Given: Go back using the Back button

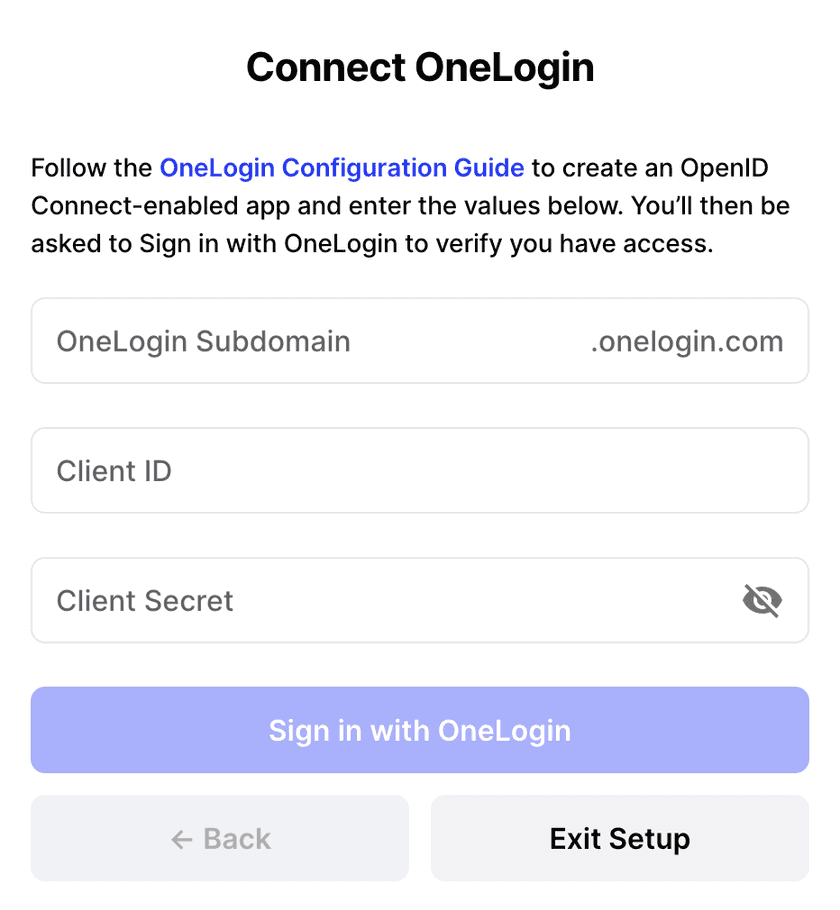Looking at the screenshot, I should 220,838.
